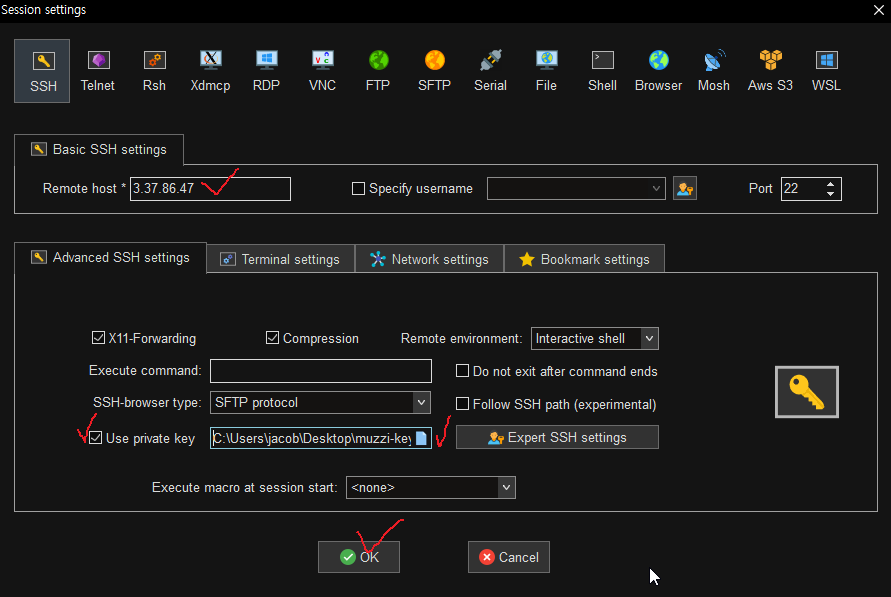The image size is (891, 597).
Task: Switch to the SFTP session type
Action: click(x=434, y=71)
